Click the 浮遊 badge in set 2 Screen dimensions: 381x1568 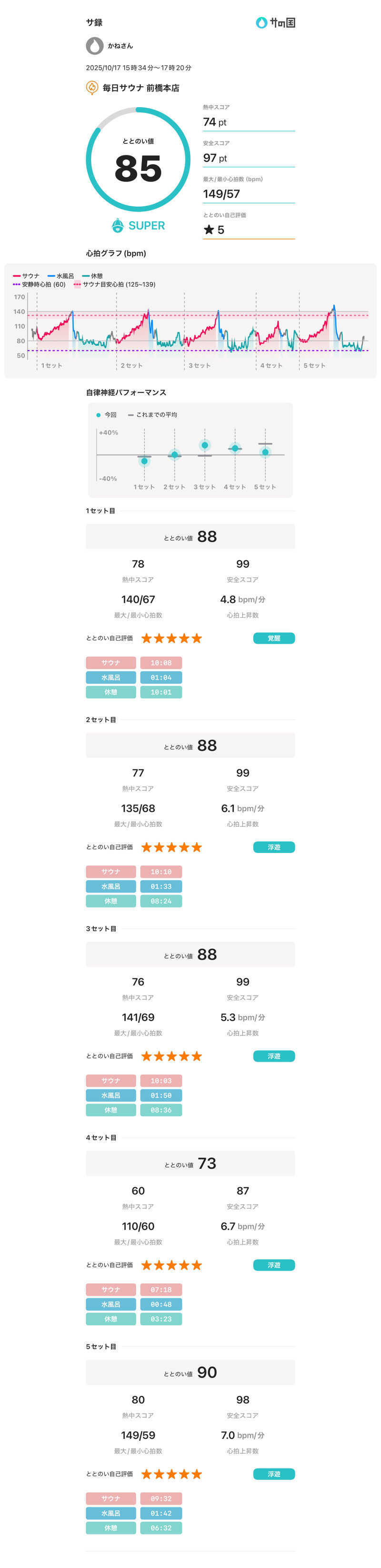point(274,847)
